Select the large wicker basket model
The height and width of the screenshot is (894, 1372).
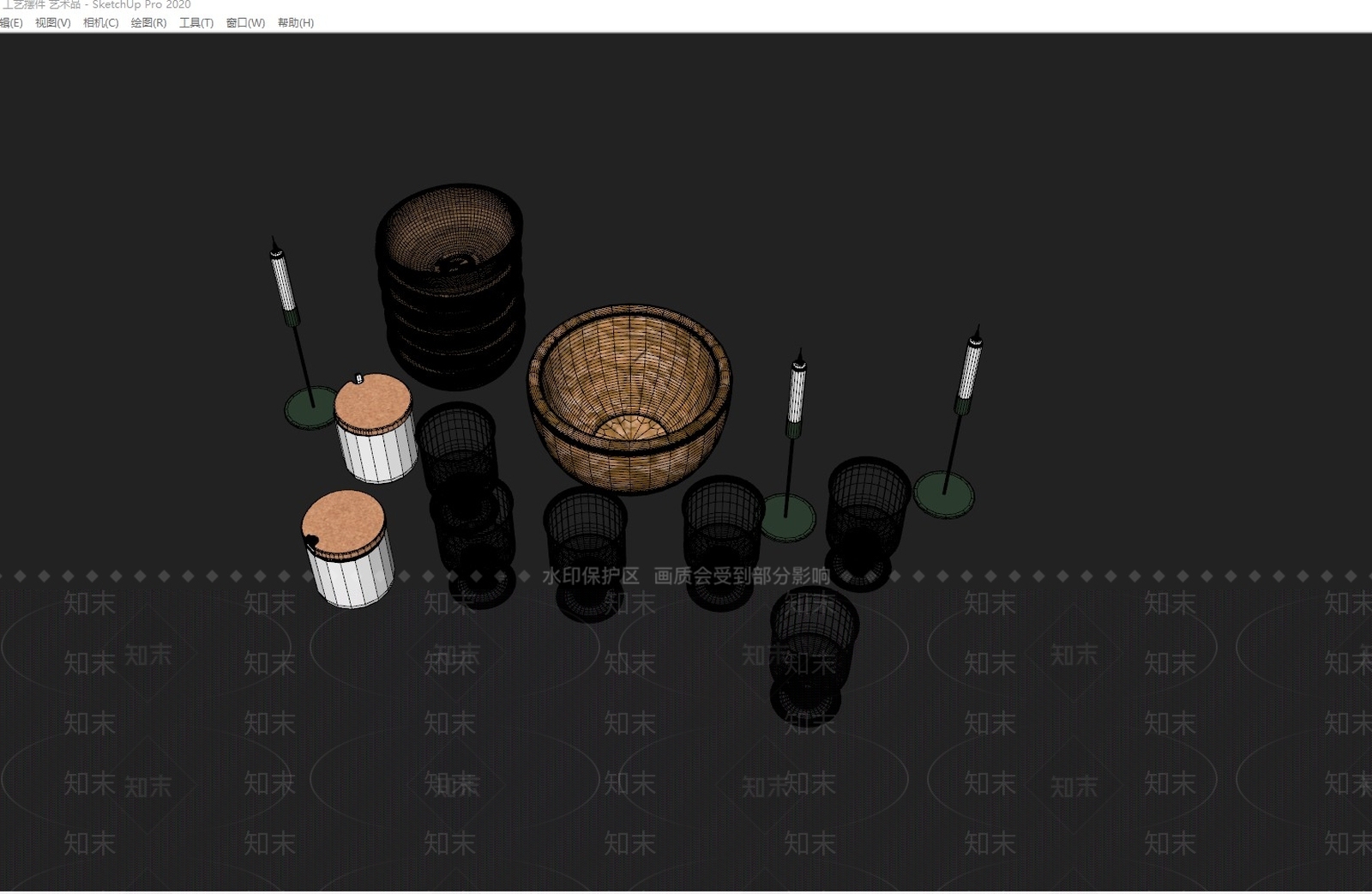pyautogui.click(x=629, y=398)
